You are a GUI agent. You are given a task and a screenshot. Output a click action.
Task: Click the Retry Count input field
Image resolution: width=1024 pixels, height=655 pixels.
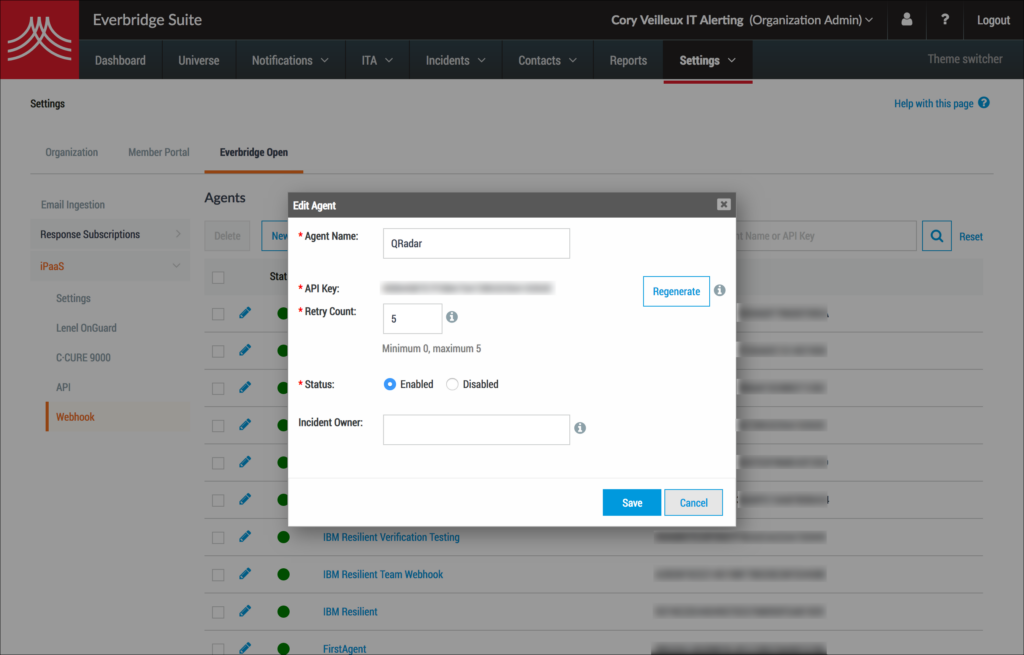click(x=412, y=319)
